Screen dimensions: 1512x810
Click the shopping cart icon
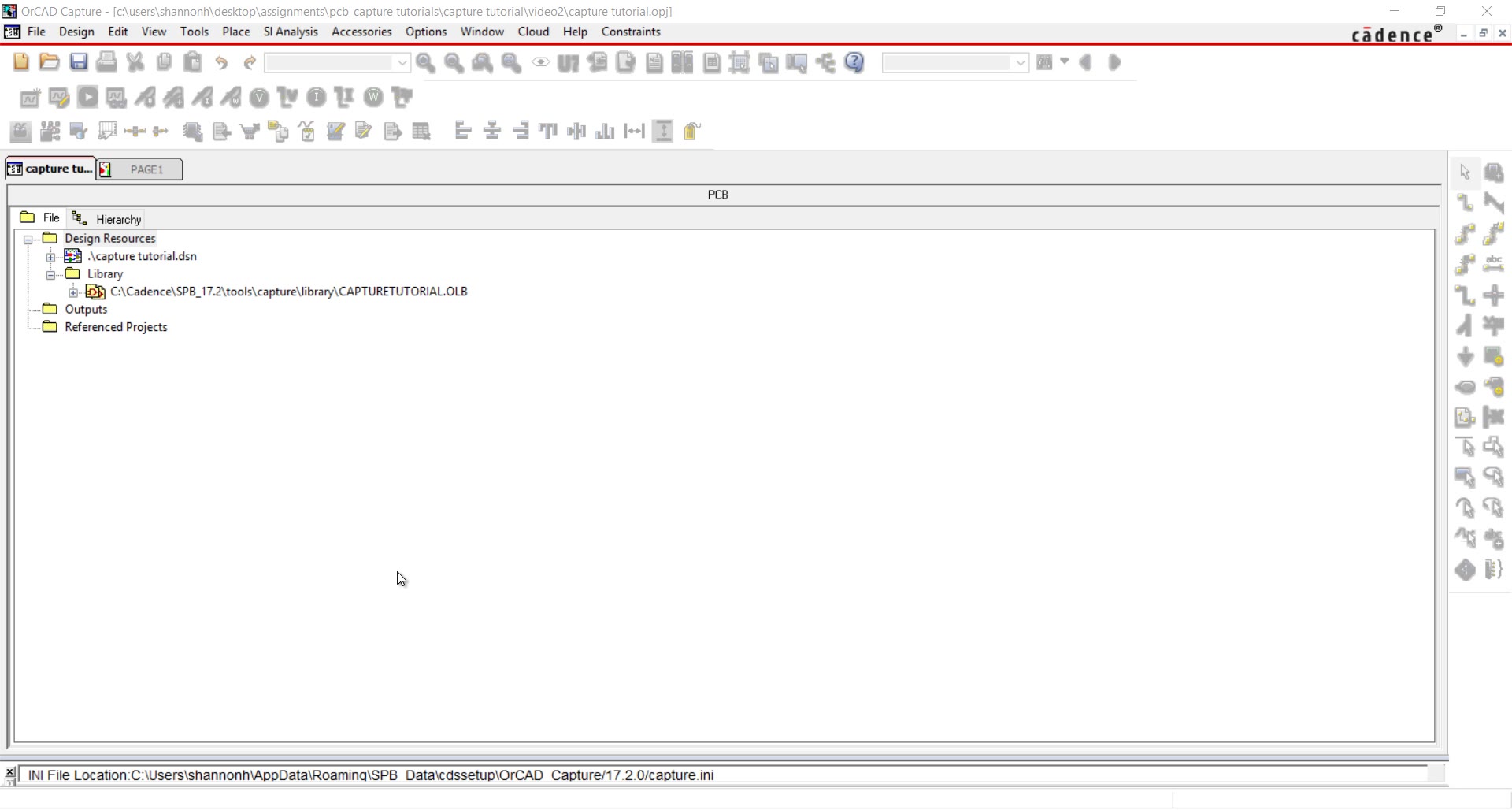click(250, 131)
